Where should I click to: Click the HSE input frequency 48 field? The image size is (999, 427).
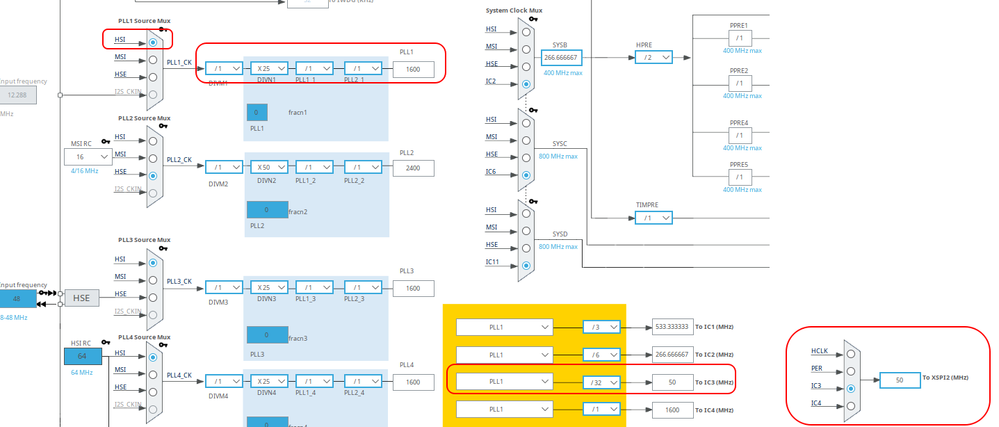(17, 298)
